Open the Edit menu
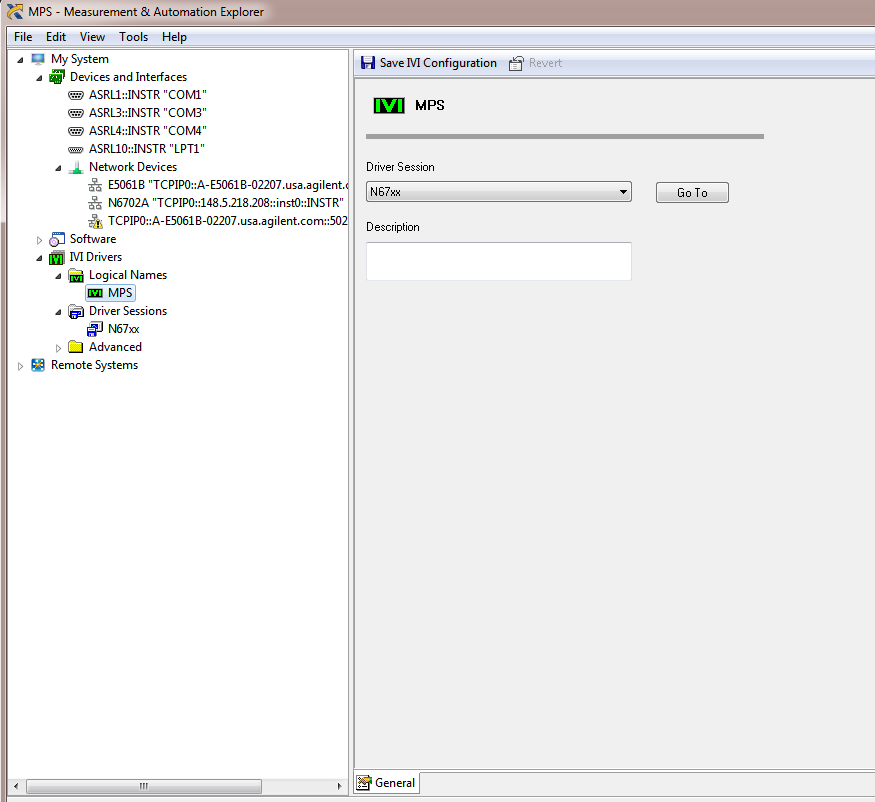This screenshot has height=802, width=875. coord(56,37)
